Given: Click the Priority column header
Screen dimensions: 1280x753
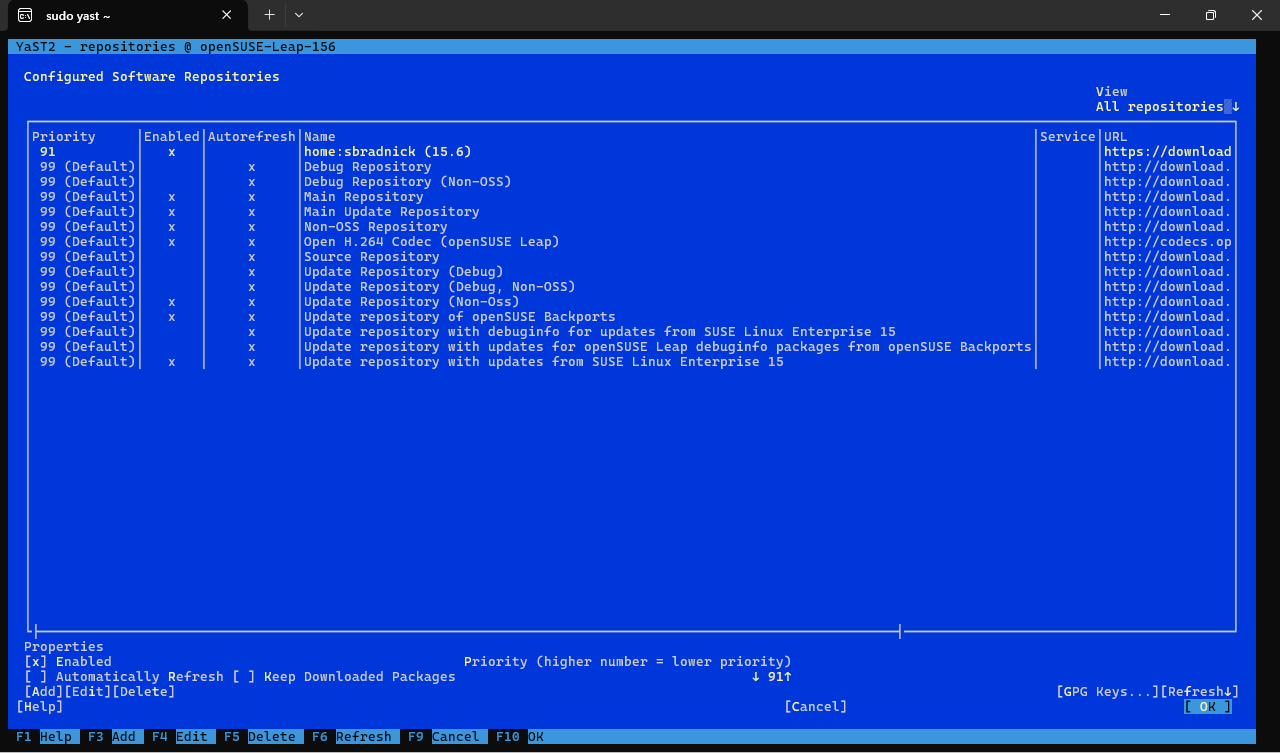Looking at the screenshot, I should (x=64, y=137).
